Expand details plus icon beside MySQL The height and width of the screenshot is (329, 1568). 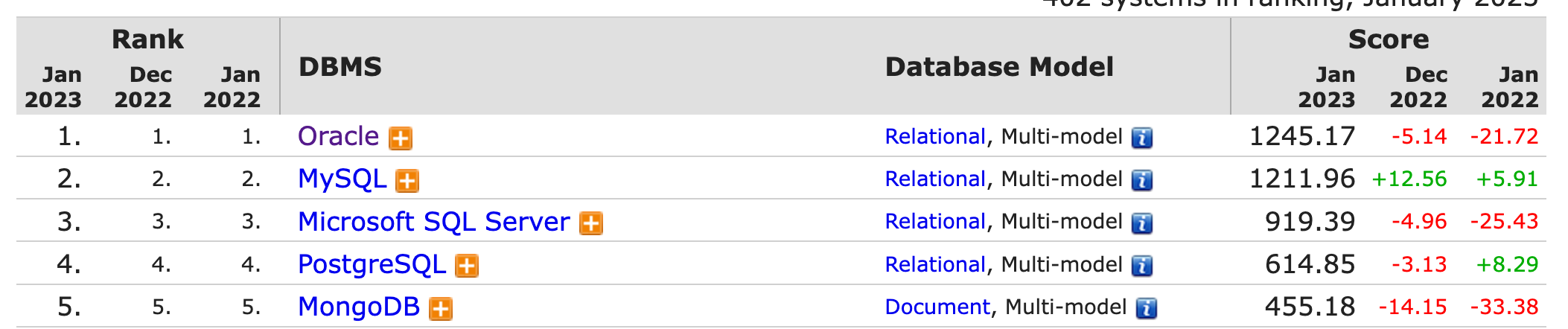coord(407,181)
